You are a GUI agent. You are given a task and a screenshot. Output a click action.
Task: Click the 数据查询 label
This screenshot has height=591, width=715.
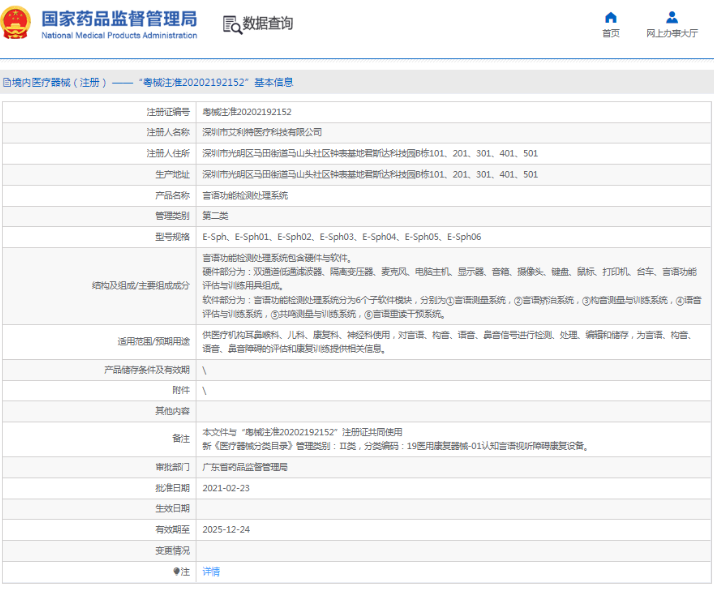(x=268, y=23)
